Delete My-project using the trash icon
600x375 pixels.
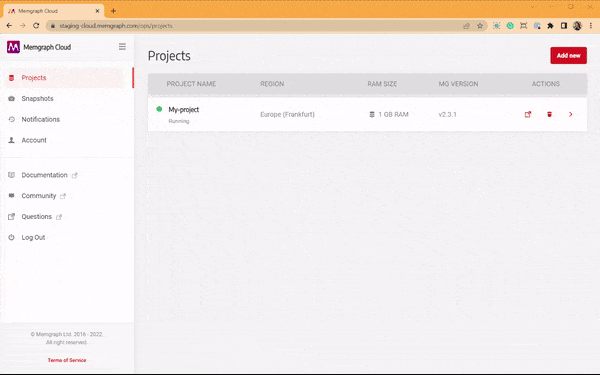click(x=549, y=114)
